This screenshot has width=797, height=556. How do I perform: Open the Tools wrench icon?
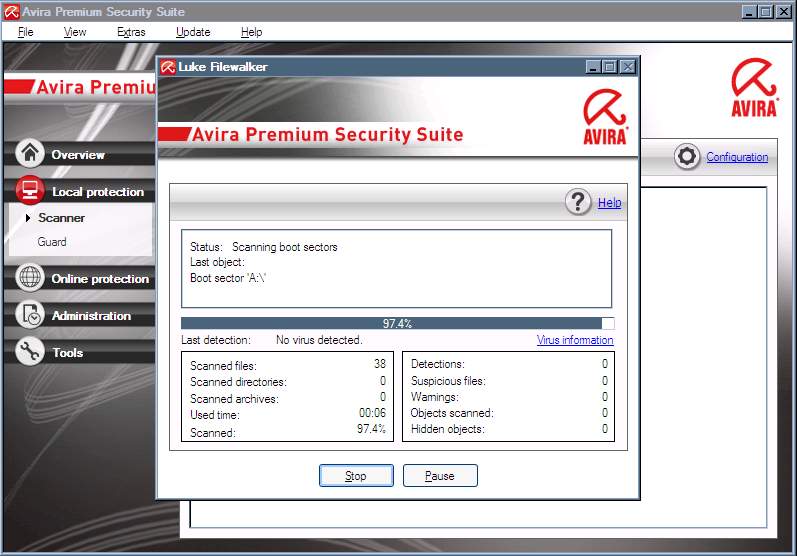[x=30, y=351]
